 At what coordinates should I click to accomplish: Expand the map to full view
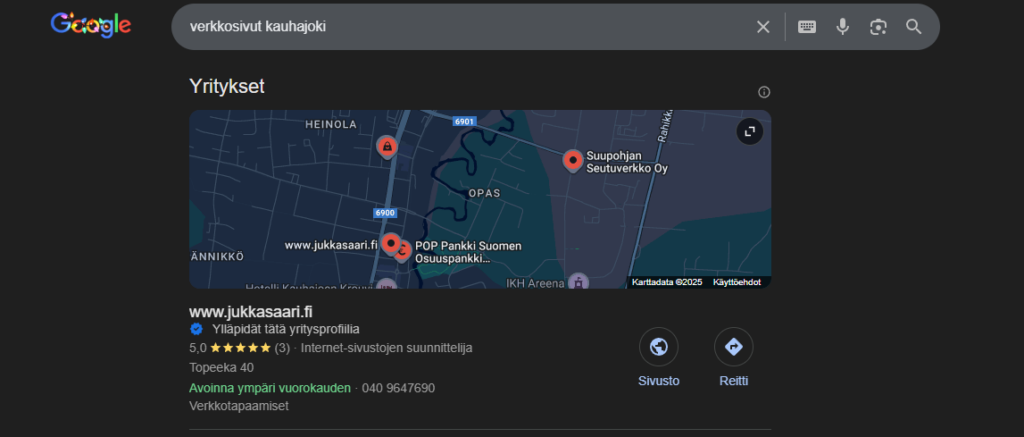[x=749, y=132]
